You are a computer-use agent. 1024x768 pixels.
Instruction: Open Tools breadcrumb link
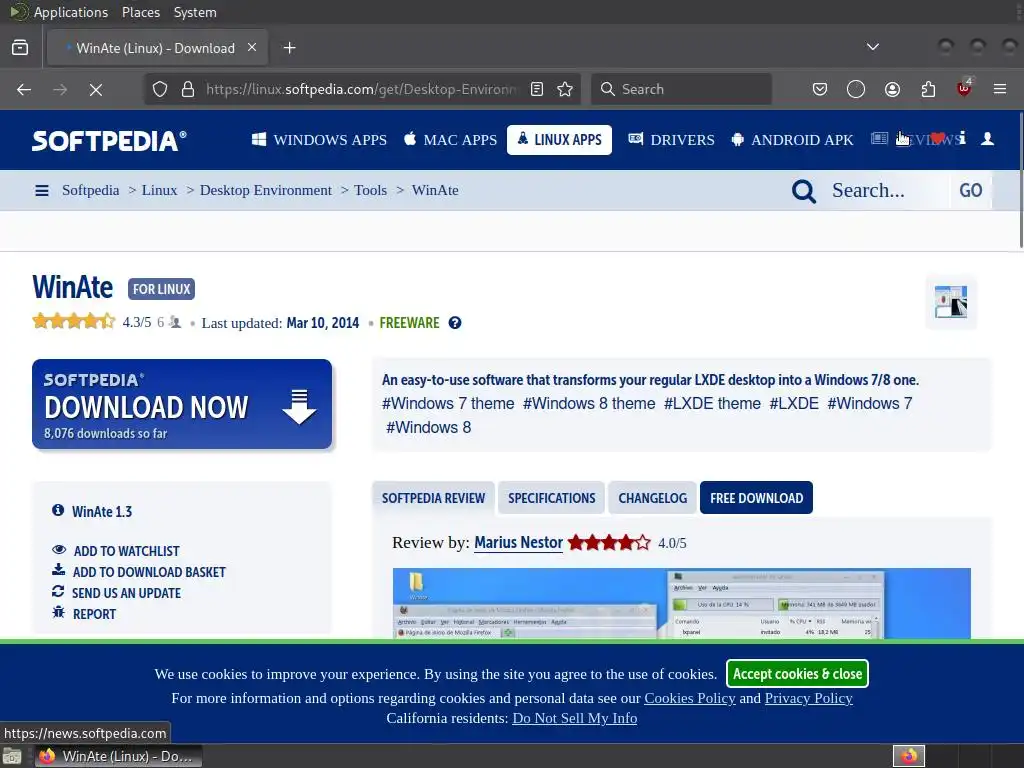coord(370,190)
